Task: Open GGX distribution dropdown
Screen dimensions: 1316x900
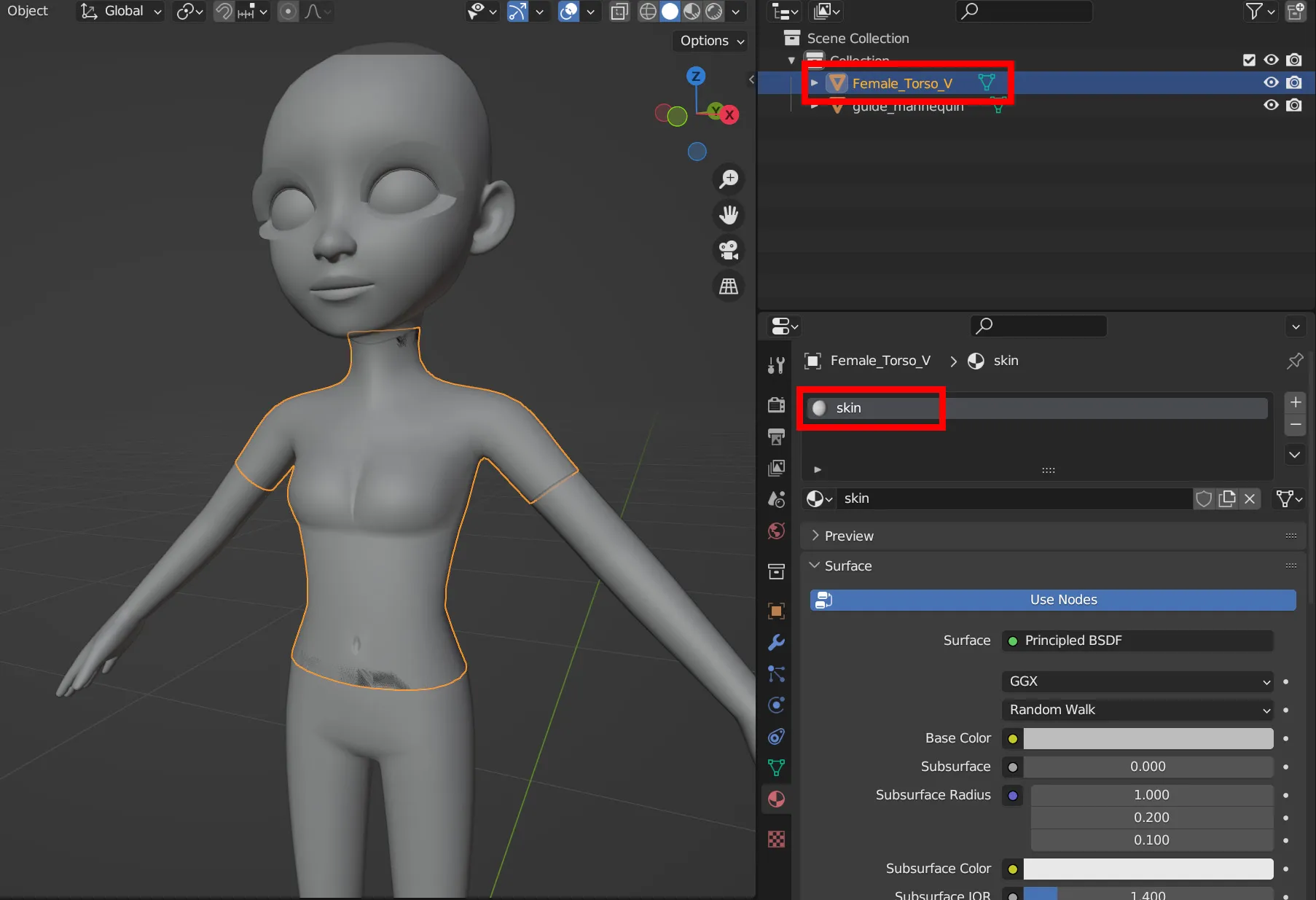Action: [x=1137, y=681]
